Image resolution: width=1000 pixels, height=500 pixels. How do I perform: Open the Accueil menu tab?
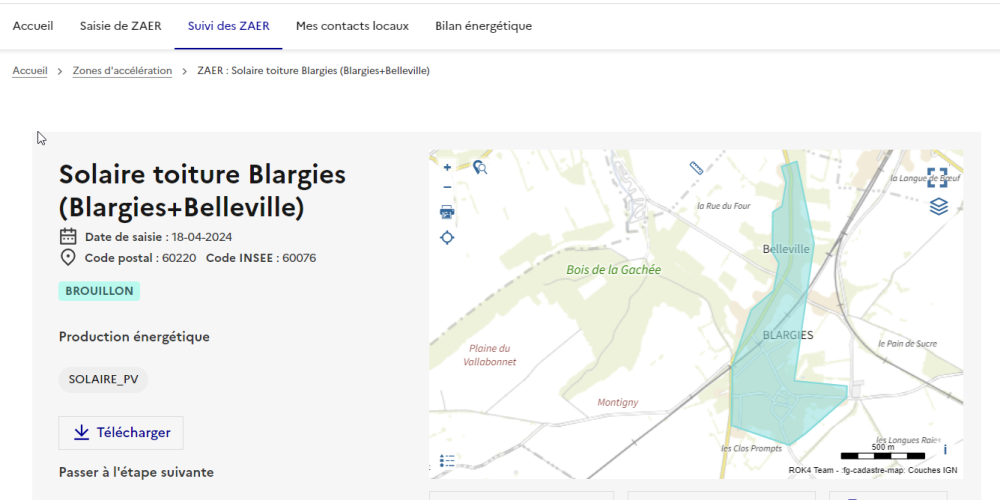point(33,26)
